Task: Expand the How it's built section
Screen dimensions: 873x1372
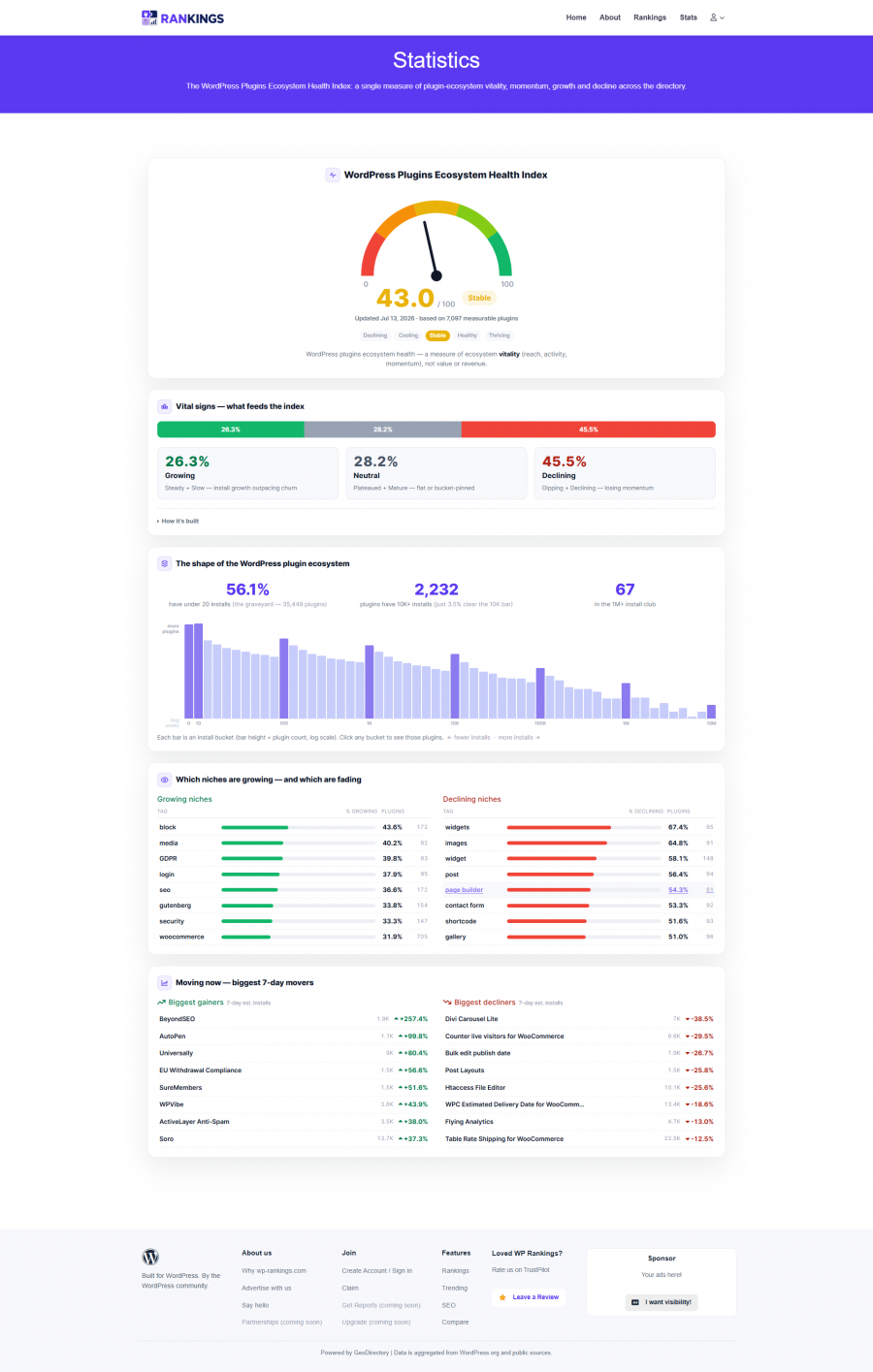Action: [x=178, y=521]
